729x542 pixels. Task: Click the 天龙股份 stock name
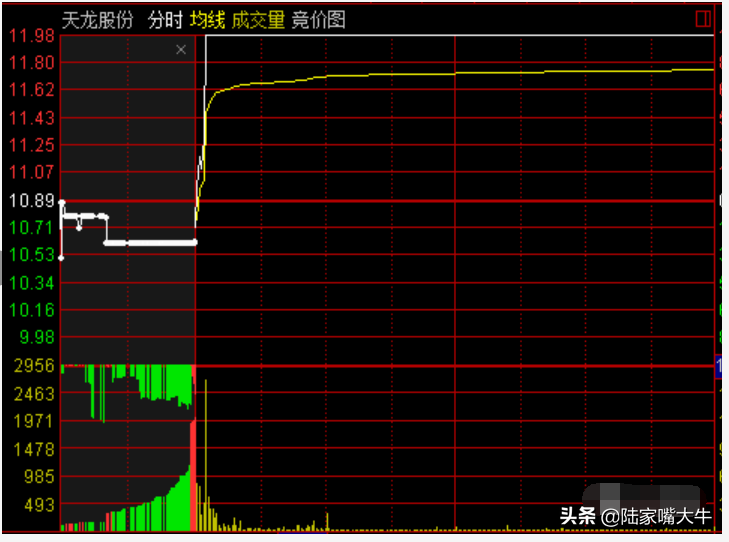tap(98, 20)
